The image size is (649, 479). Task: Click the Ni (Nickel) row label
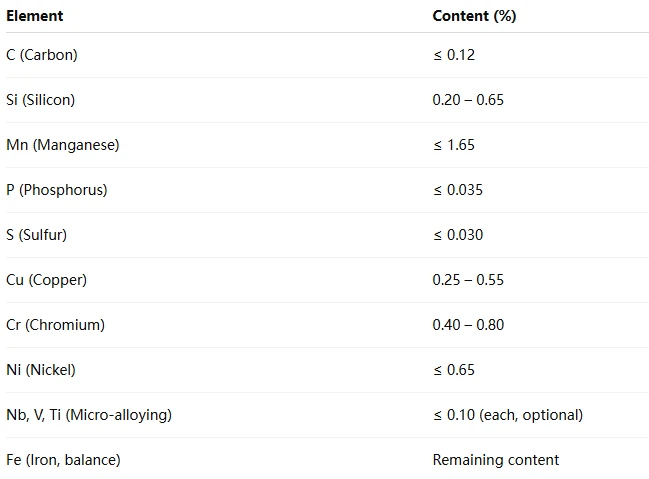(x=41, y=370)
